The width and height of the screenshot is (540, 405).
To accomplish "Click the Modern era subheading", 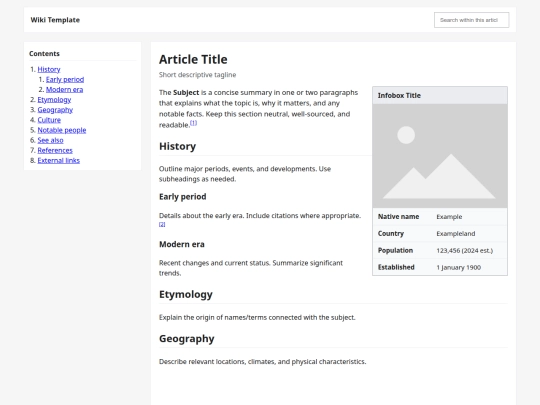I will click(181, 244).
